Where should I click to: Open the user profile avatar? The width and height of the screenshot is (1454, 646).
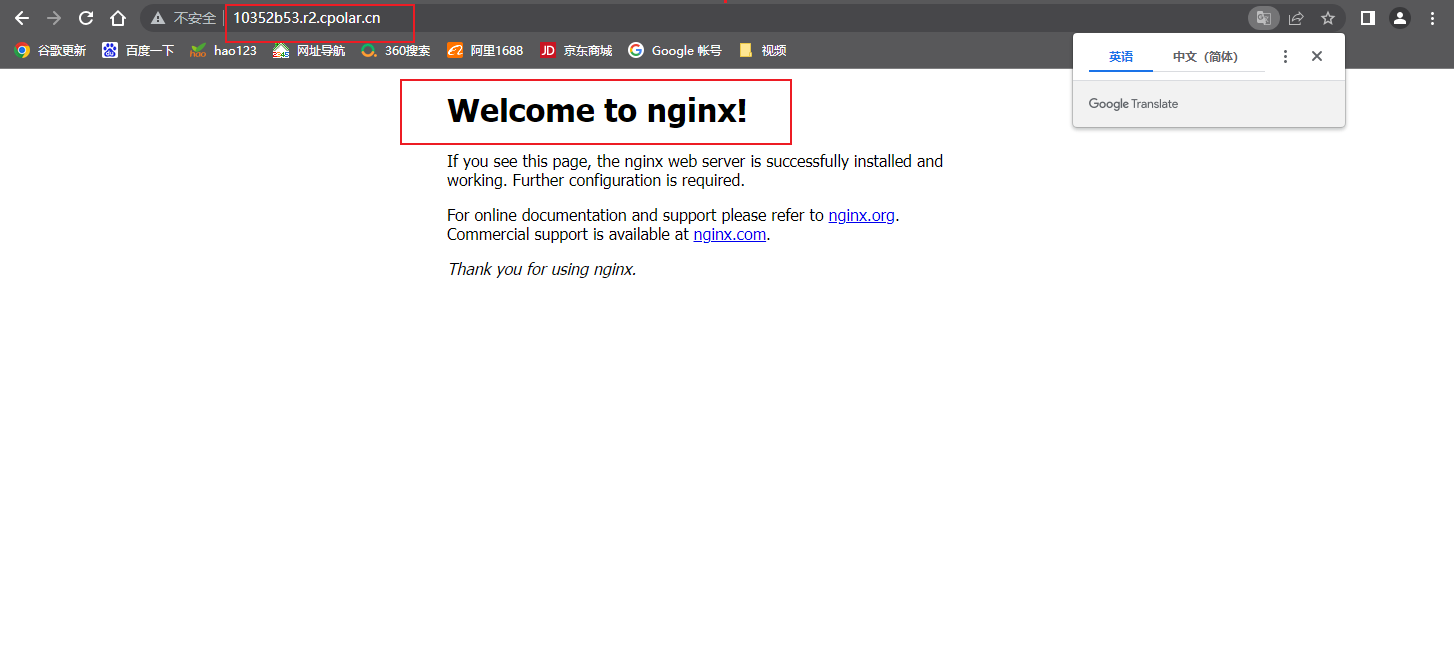point(1400,18)
